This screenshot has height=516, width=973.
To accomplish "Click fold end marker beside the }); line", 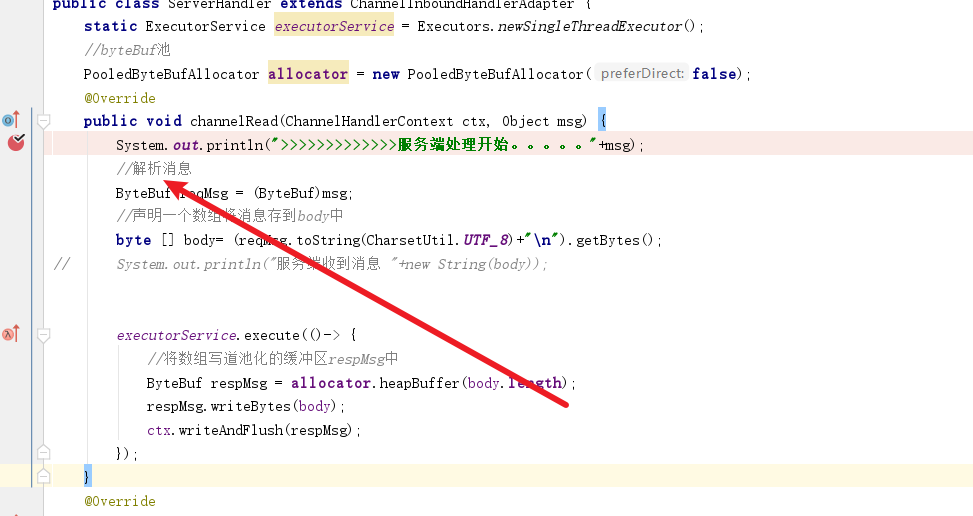I will point(43,453).
